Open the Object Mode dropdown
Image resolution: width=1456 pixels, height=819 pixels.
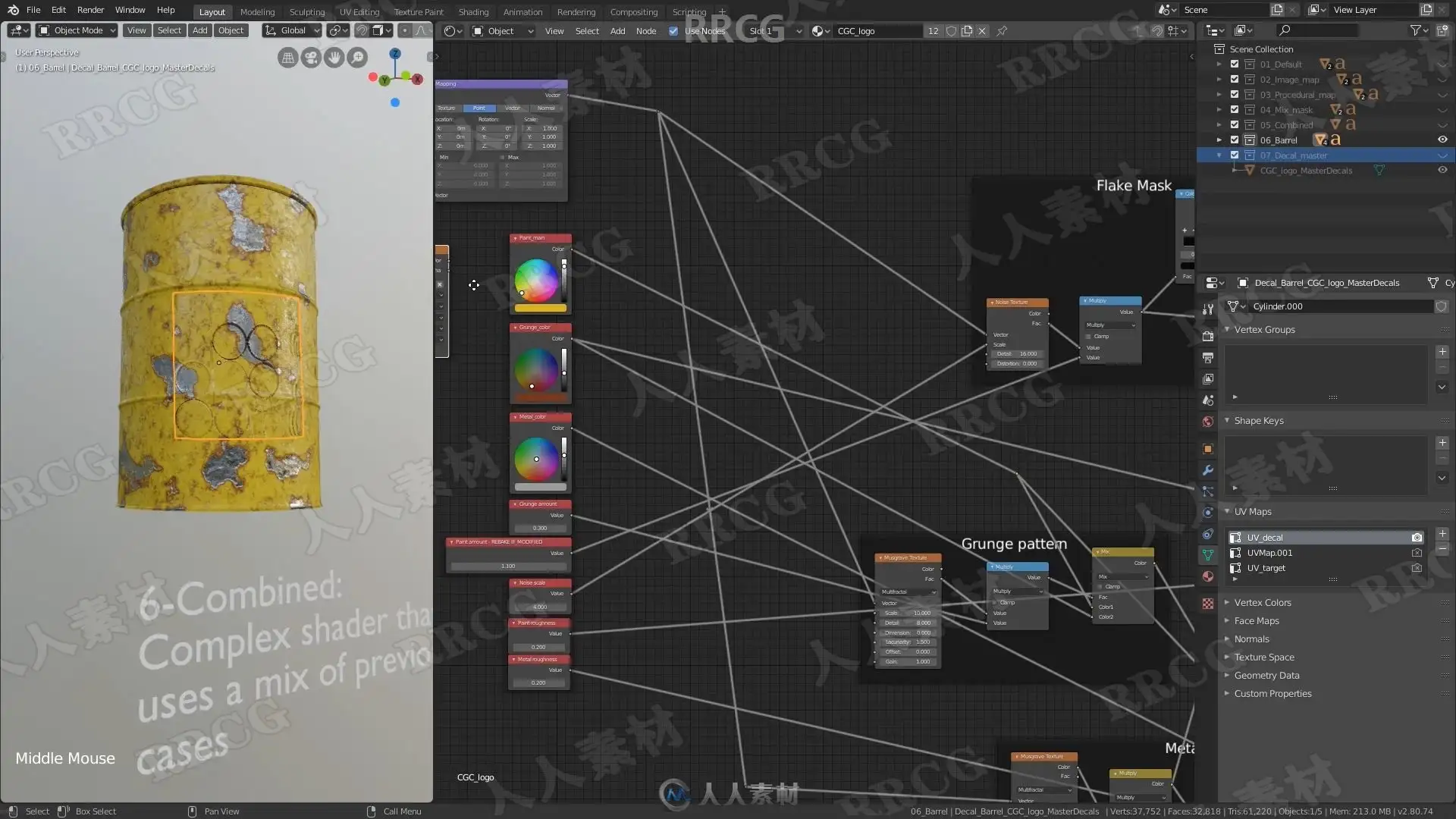(x=77, y=30)
